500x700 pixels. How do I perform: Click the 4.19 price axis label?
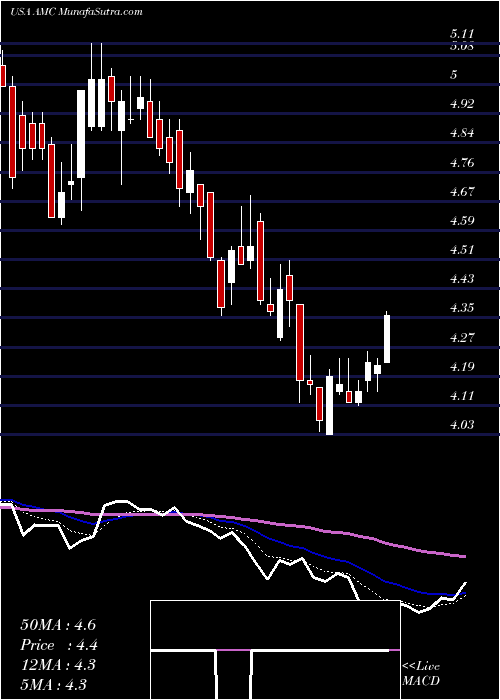tap(462, 367)
